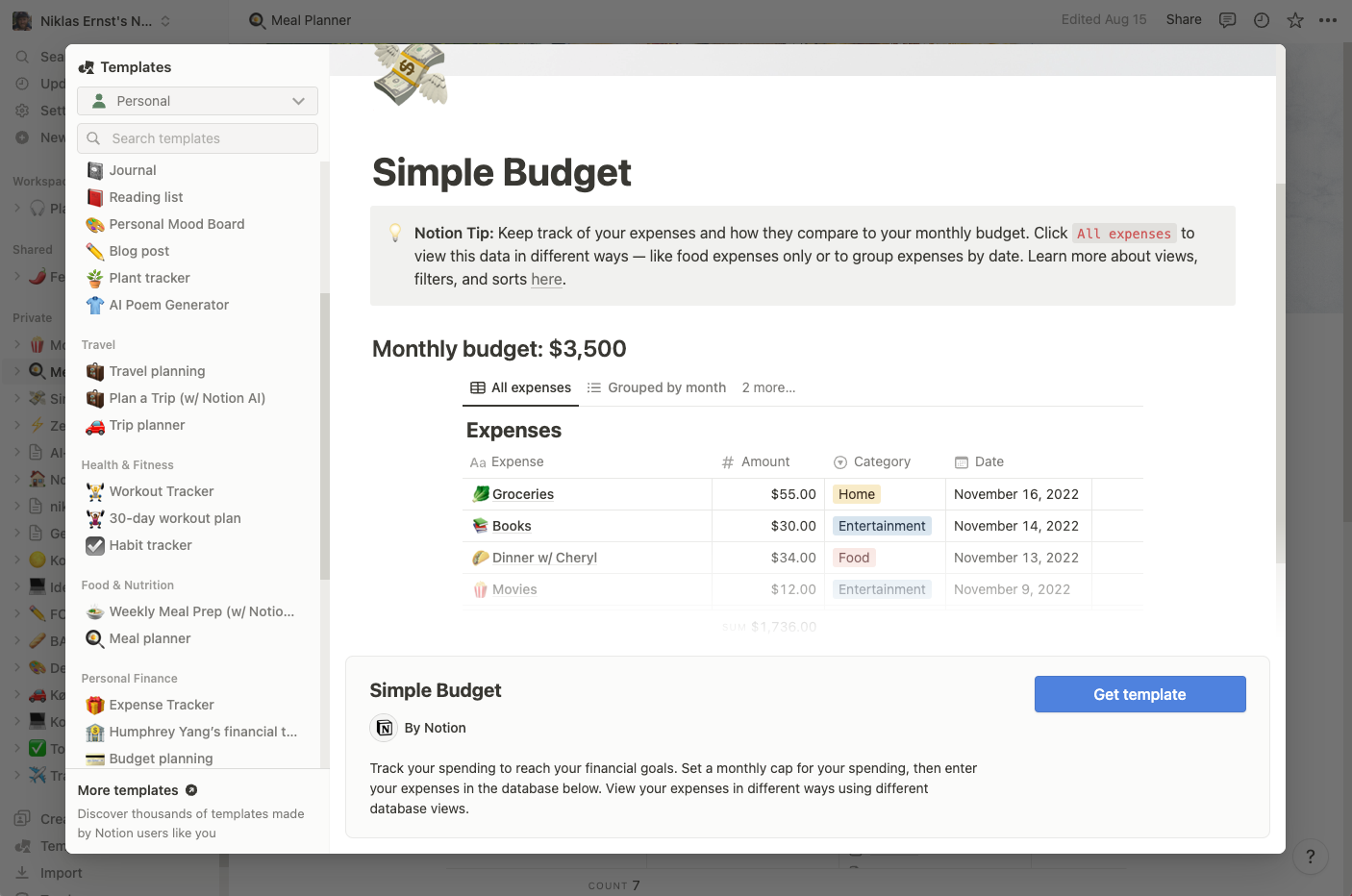Screen dimensions: 1352x896
Task: Click the flying money page icon
Action: pyautogui.click(x=411, y=74)
